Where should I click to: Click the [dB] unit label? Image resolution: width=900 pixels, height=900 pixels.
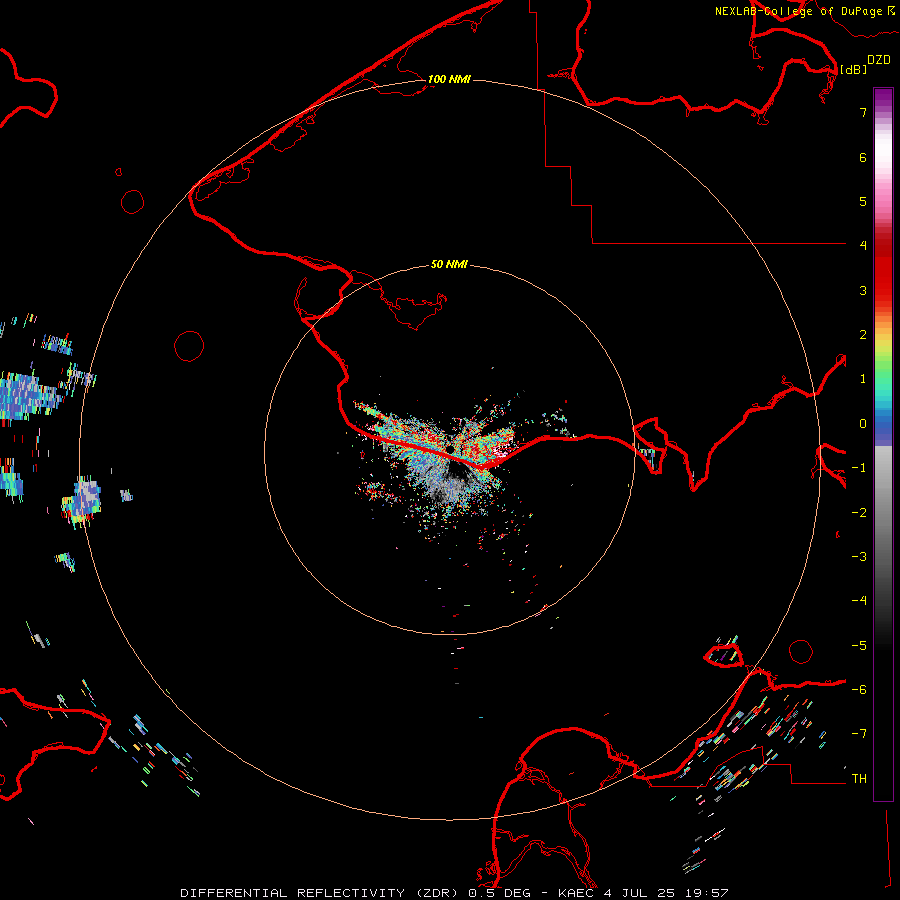[854, 69]
